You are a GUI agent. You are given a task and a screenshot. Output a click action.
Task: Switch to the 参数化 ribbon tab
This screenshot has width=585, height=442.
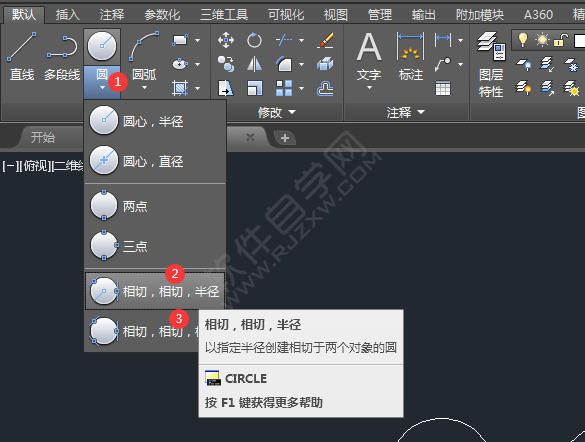click(162, 15)
